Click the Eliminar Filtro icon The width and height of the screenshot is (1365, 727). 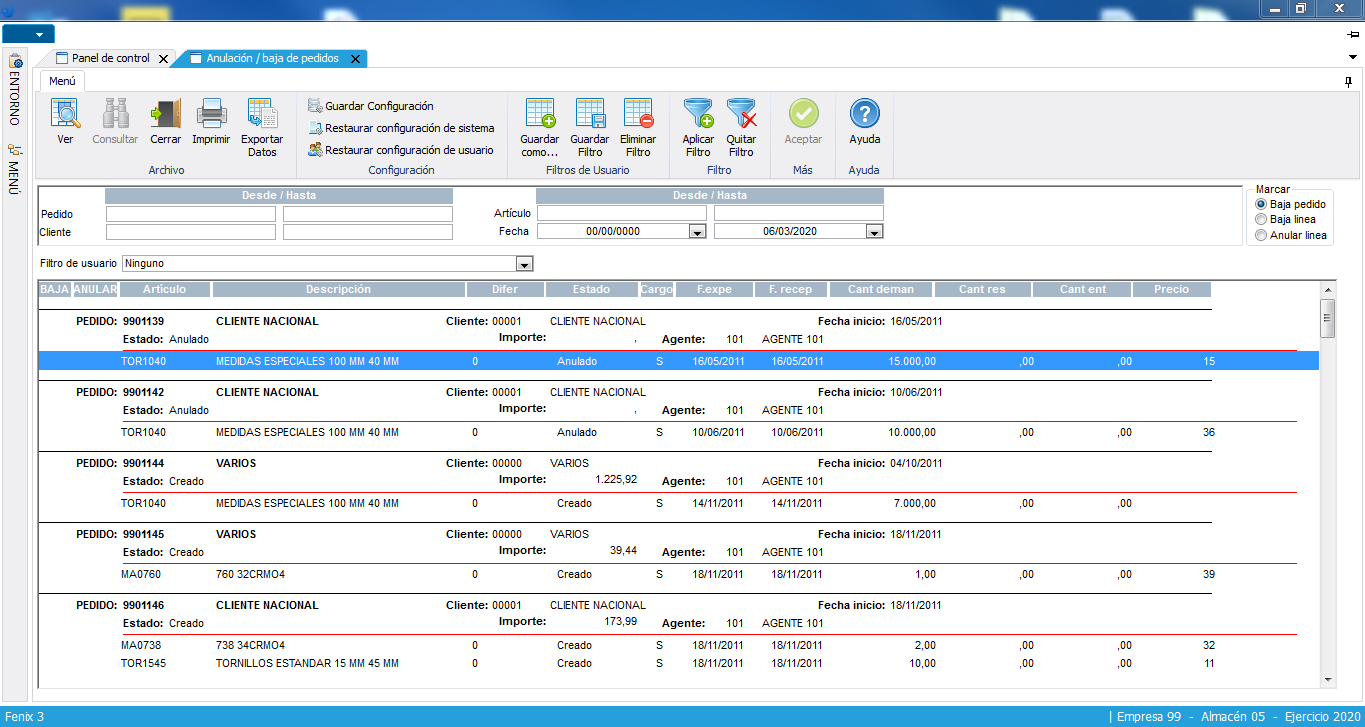[638, 114]
